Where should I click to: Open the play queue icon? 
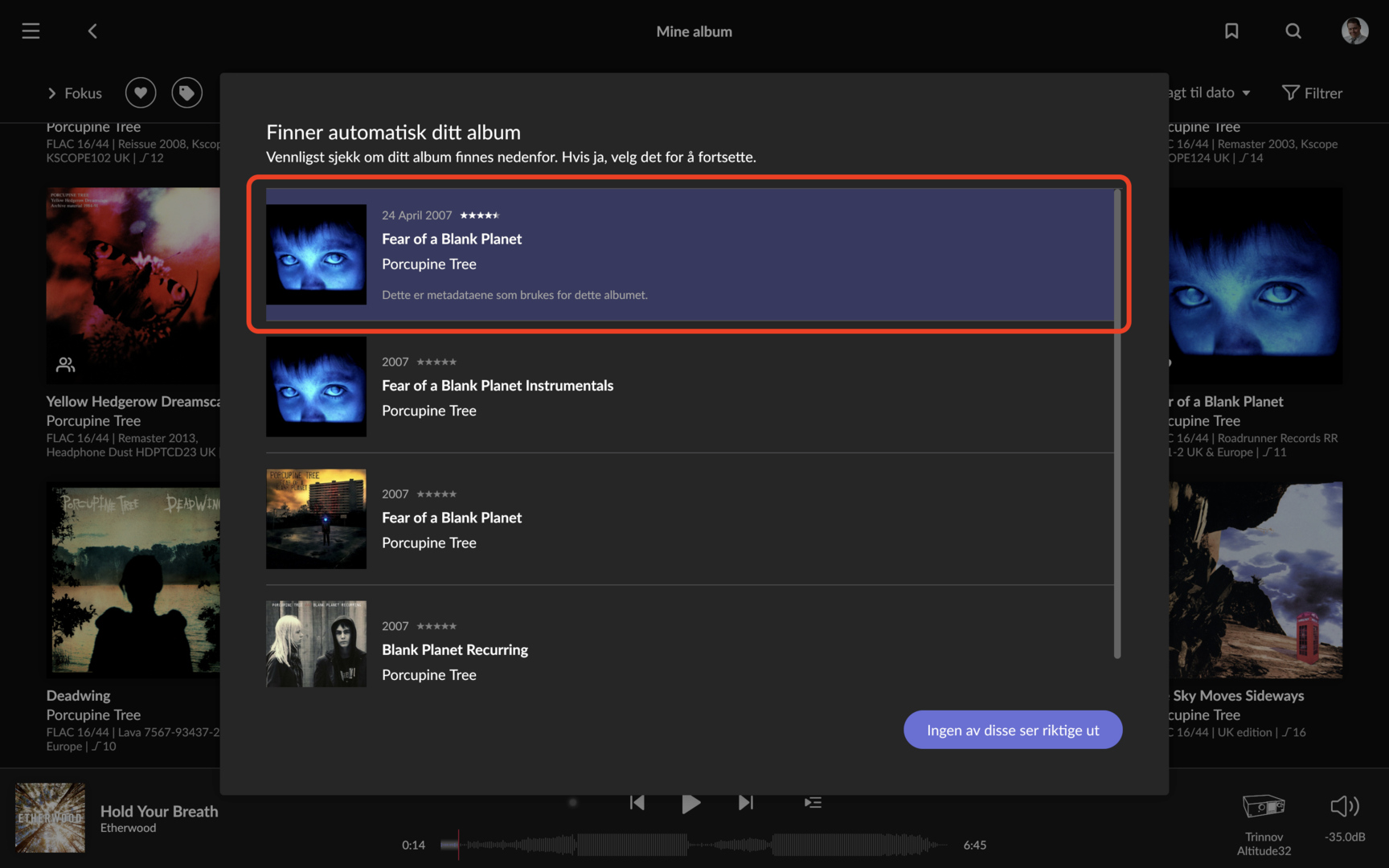(x=813, y=802)
